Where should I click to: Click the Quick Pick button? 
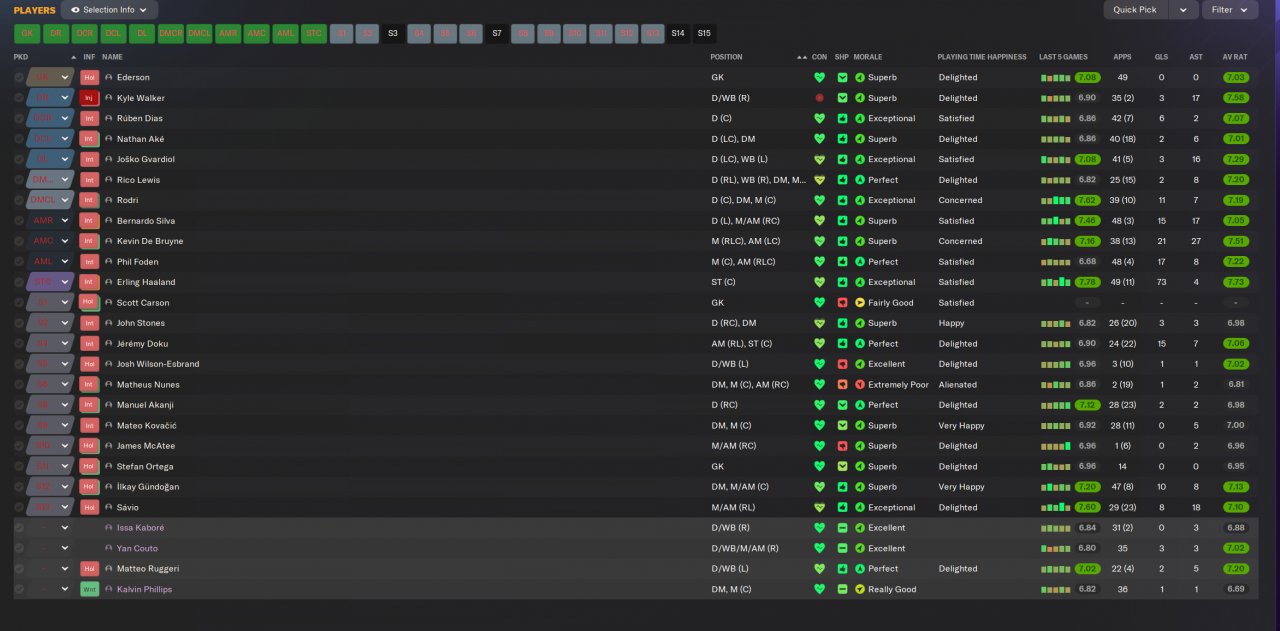pyautogui.click(x=1136, y=10)
